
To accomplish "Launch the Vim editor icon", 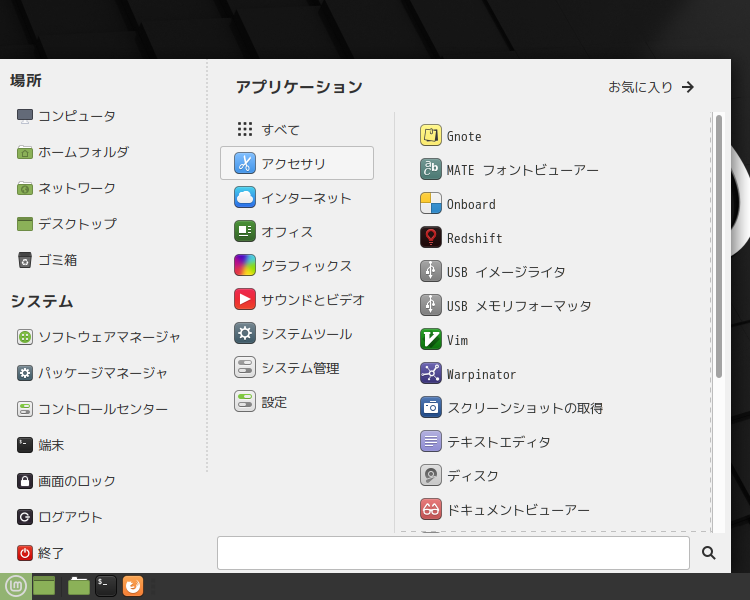I will 430,339.
